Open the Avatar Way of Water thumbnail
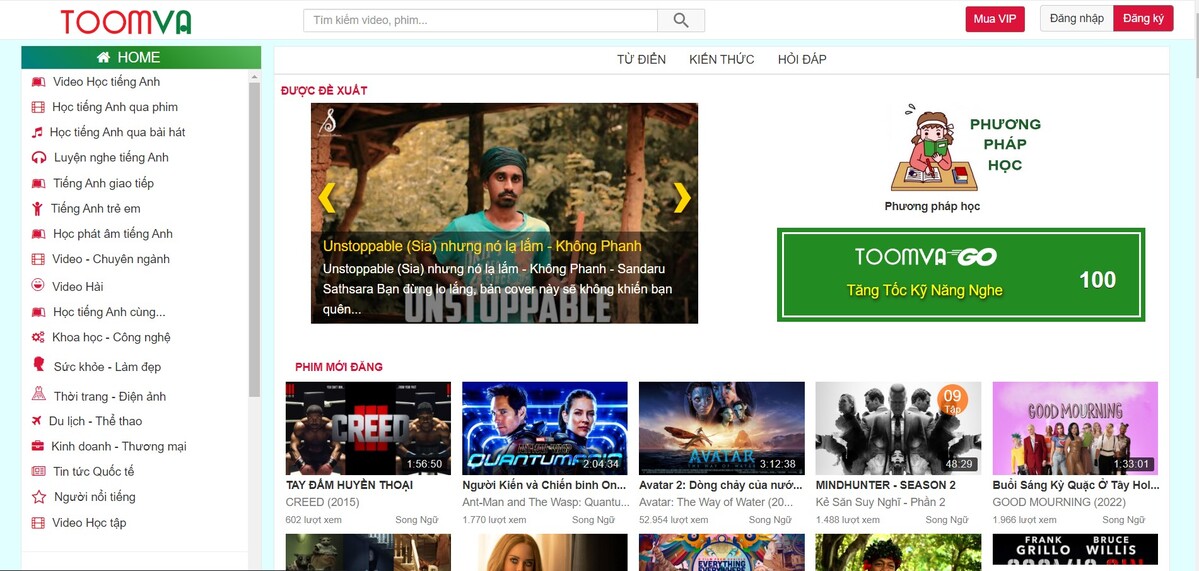 (x=722, y=428)
